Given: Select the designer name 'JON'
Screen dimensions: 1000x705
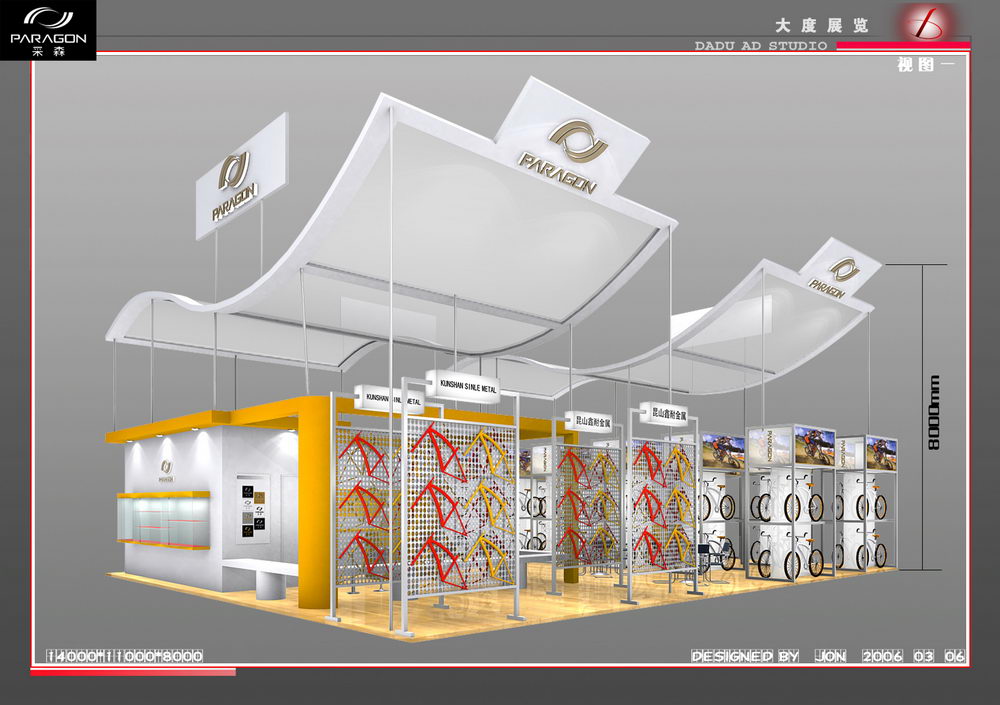Looking at the screenshot, I should [x=830, y=656].
